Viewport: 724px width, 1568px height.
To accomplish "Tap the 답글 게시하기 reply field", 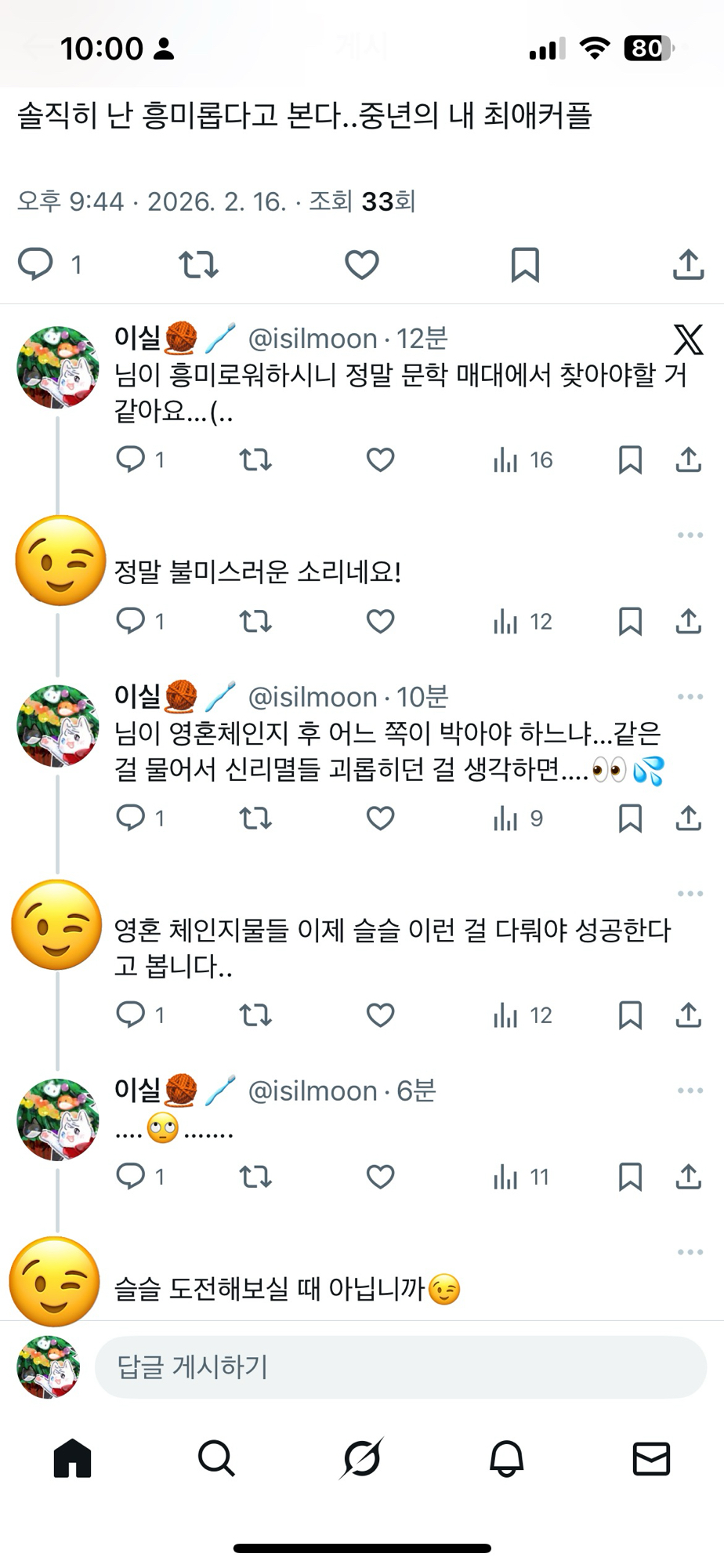I will 400,1367.
